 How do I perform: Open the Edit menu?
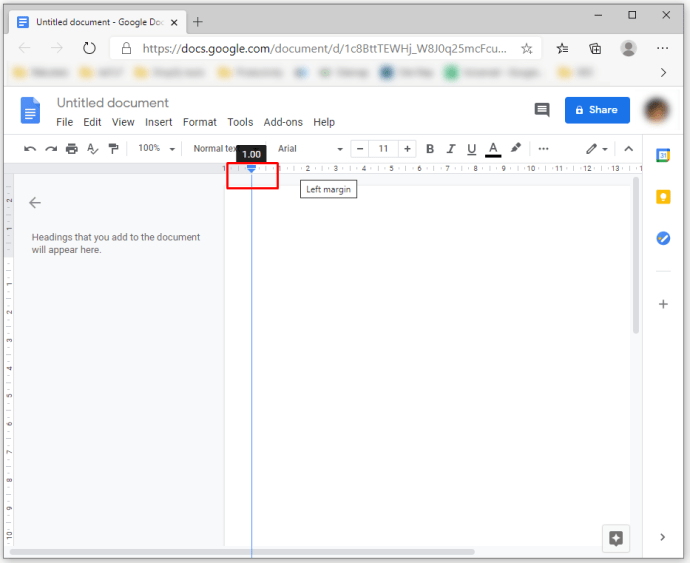point(92,122)
